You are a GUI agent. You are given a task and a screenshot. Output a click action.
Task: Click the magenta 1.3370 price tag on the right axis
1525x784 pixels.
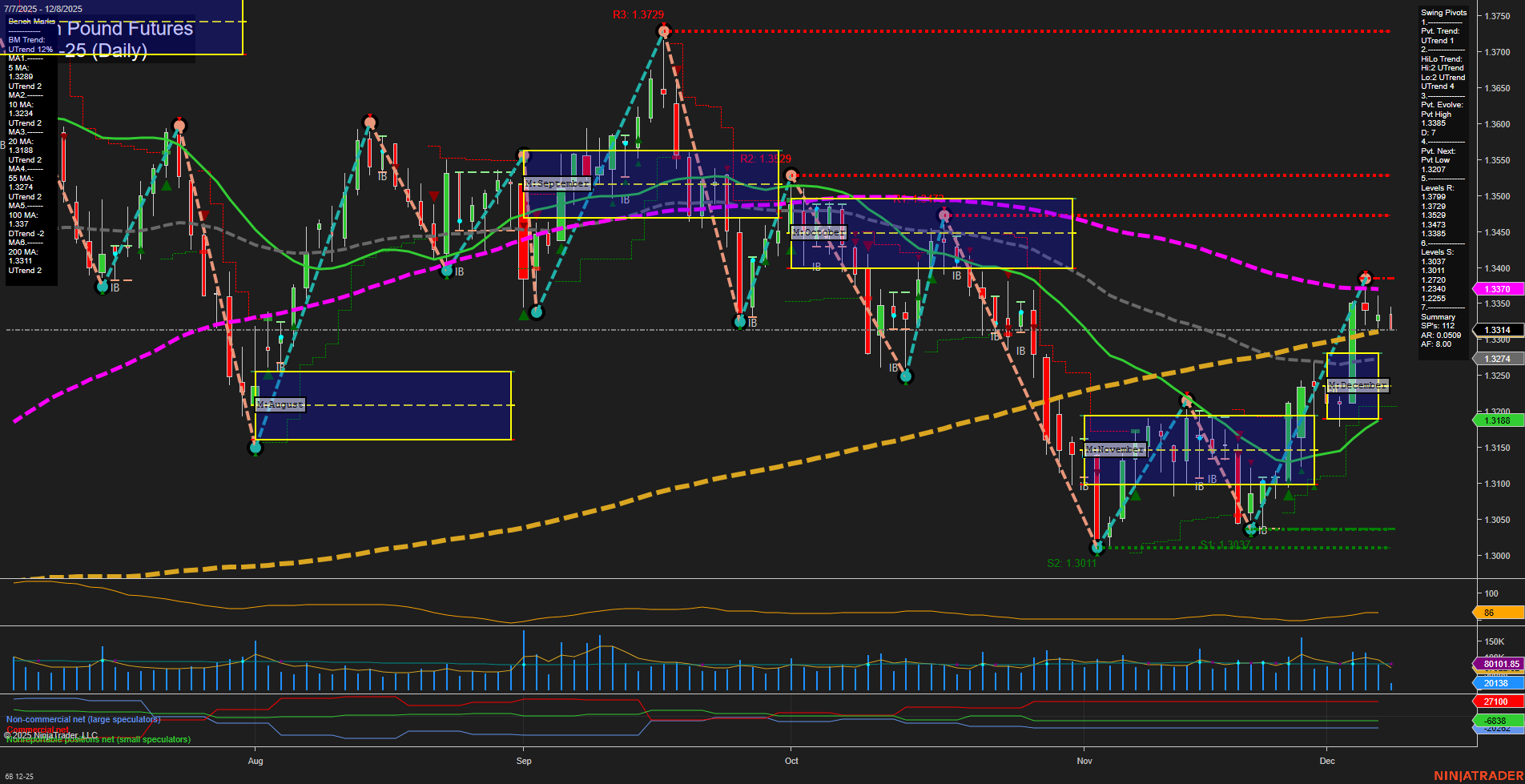(x=1496, y=288)
